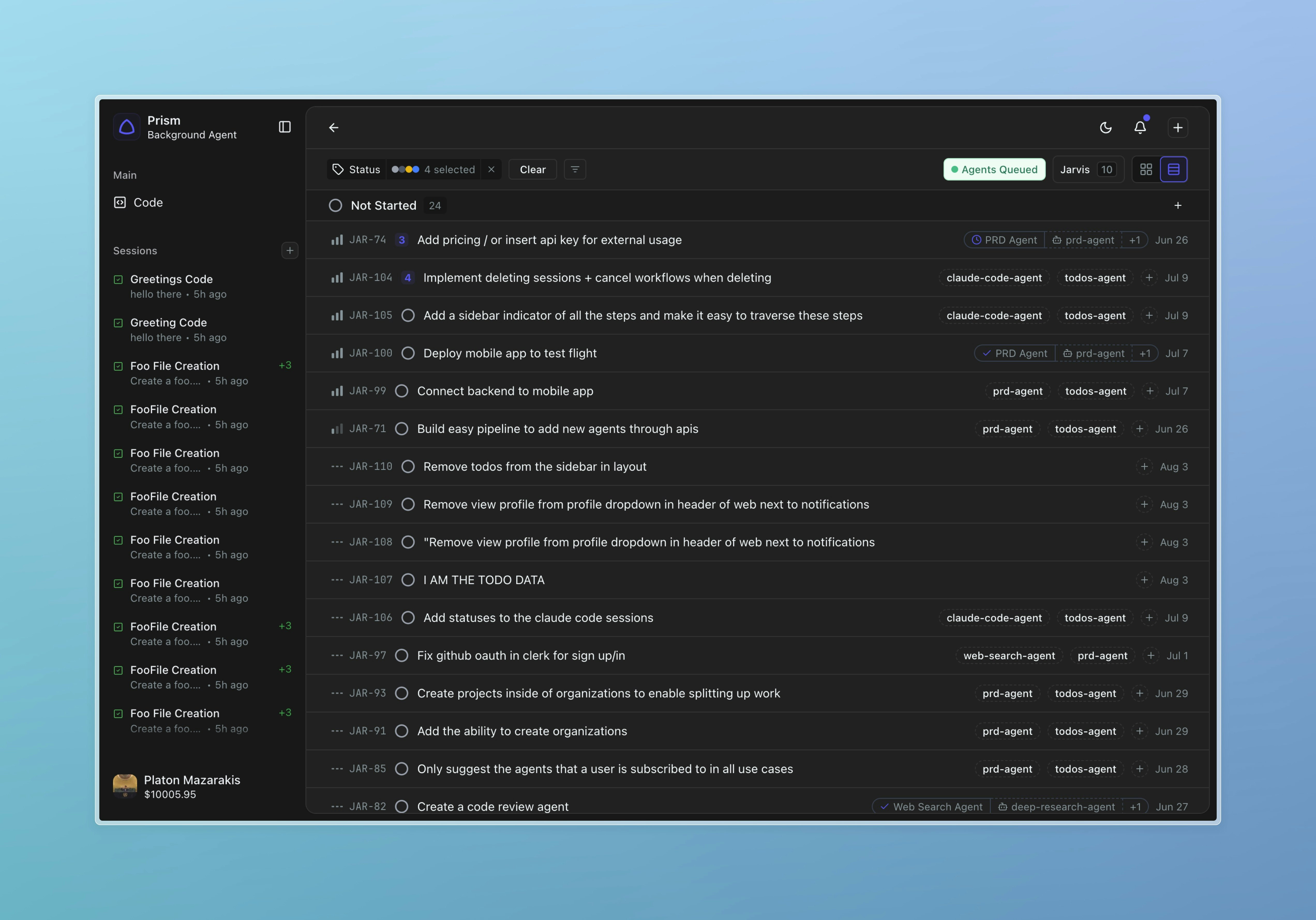Open notifications bell
Image resolution: width=1316 pixels, height=920 pixels.
[1140, 127]
